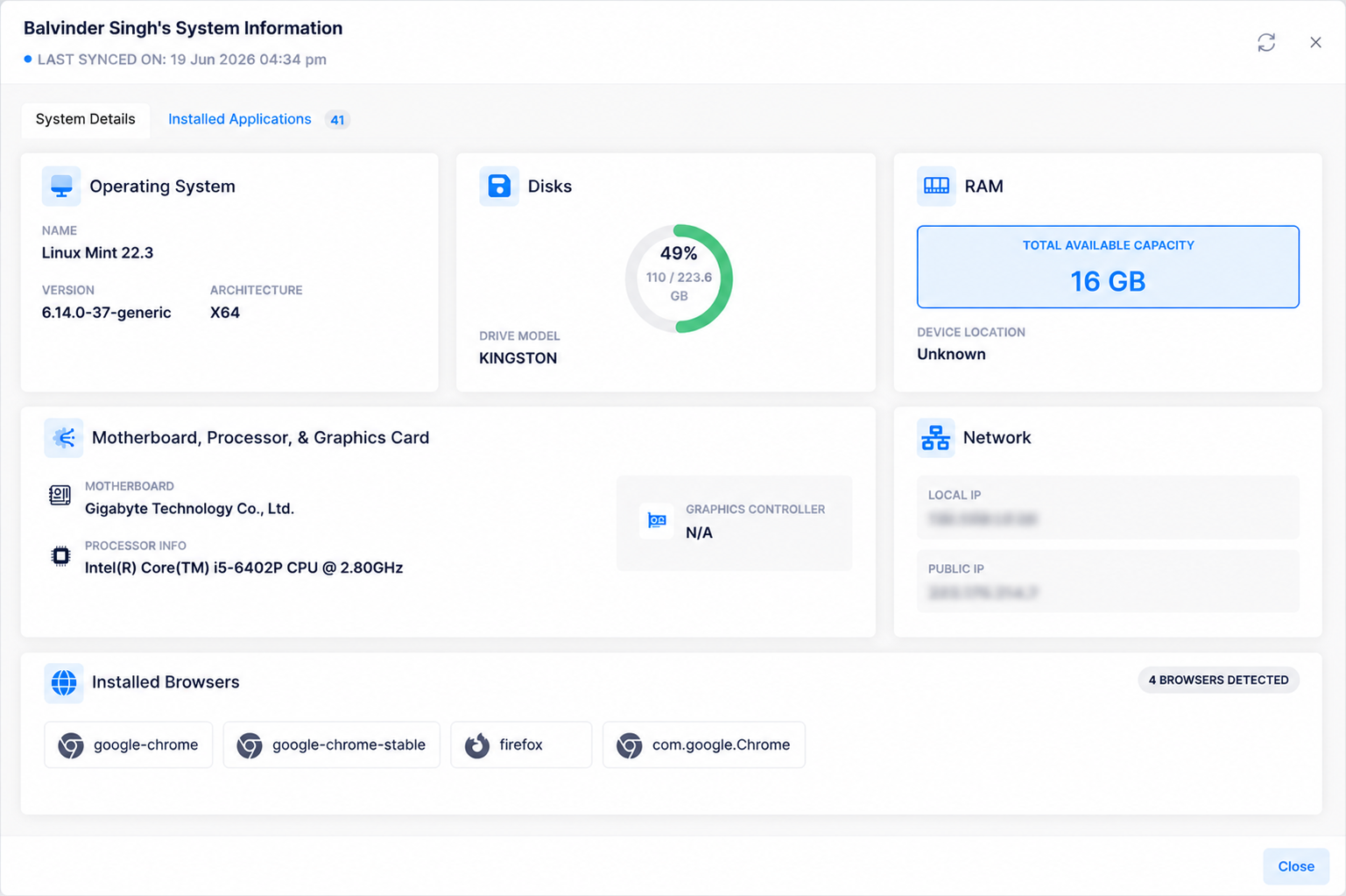This screenshot has width=1346, height=896.
Task: Click the Motherboard section gear icon
Action: pos(63,437)
